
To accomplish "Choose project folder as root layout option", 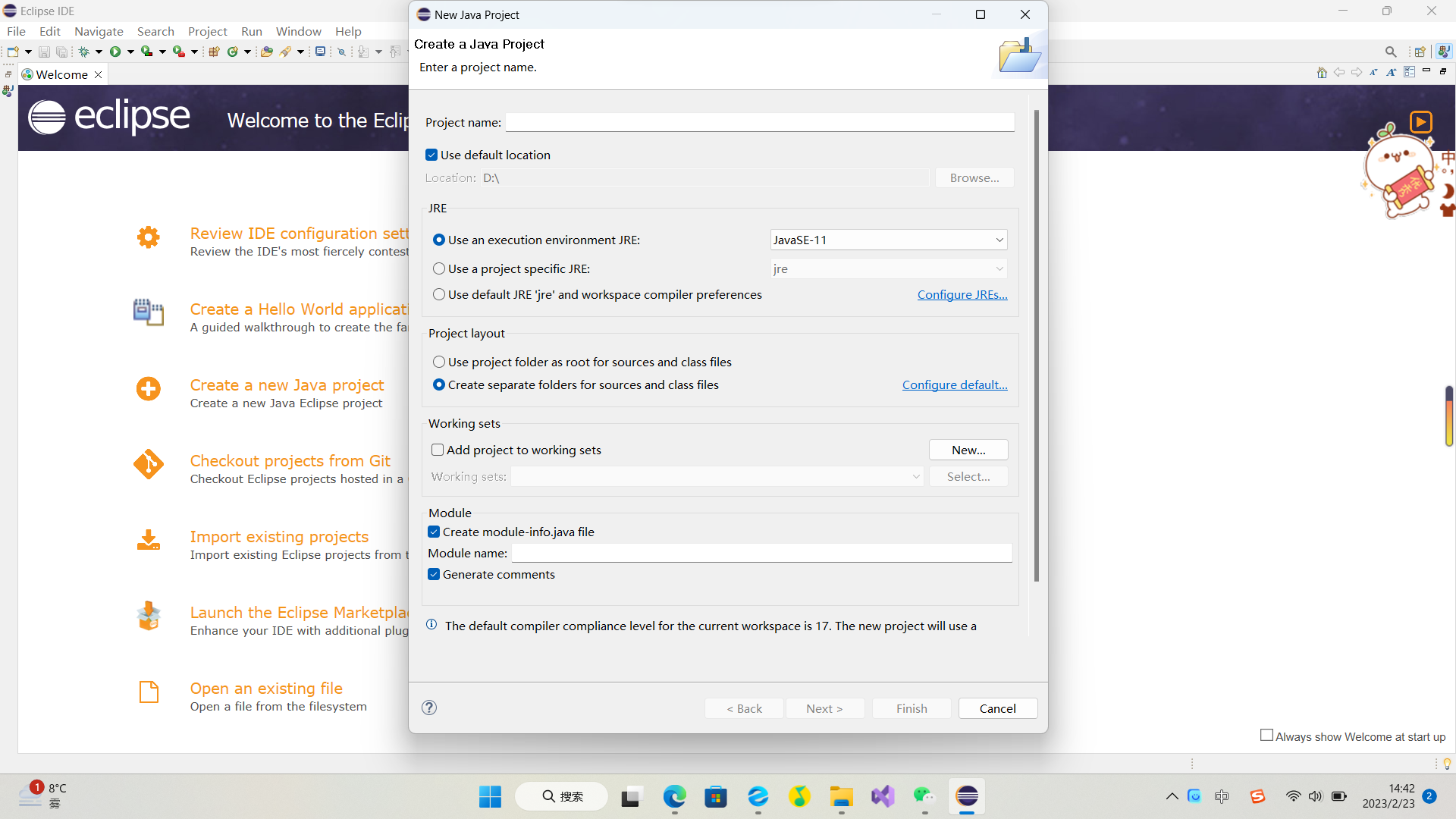I will click(x=439, y=362).
